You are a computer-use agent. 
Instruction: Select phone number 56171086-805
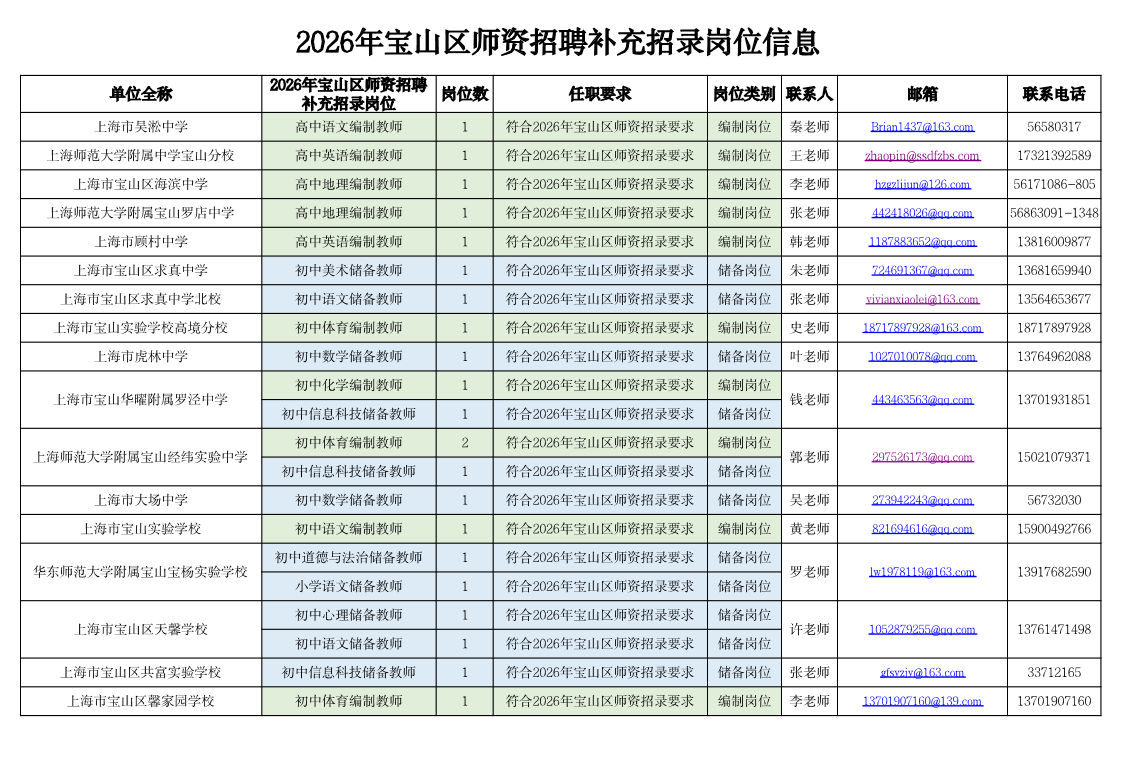click(1054, 184)
